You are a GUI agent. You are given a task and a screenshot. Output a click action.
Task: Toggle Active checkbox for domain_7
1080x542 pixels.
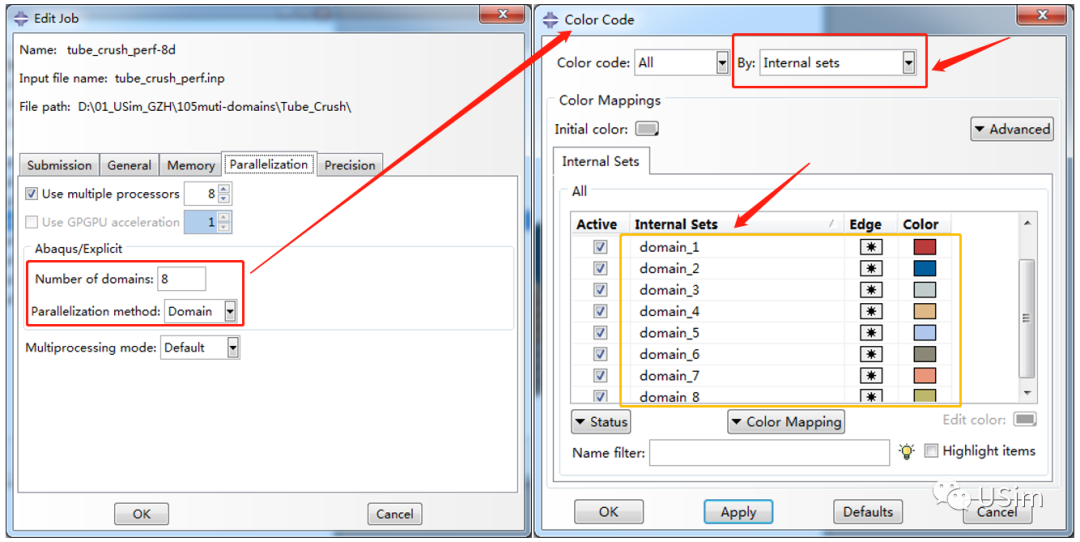[600, 375]
